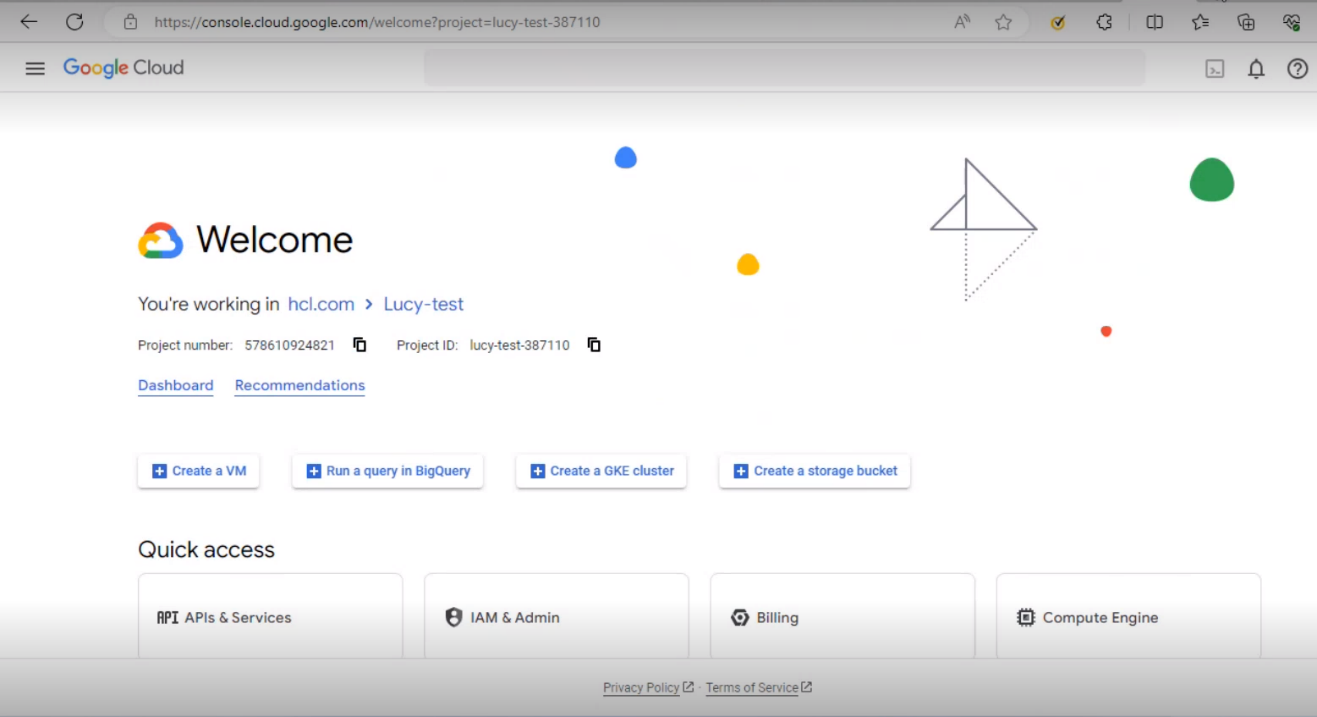Click the shield icon on IAM & Admin card
The image size is (1317, 717).
tap(454, 617)
